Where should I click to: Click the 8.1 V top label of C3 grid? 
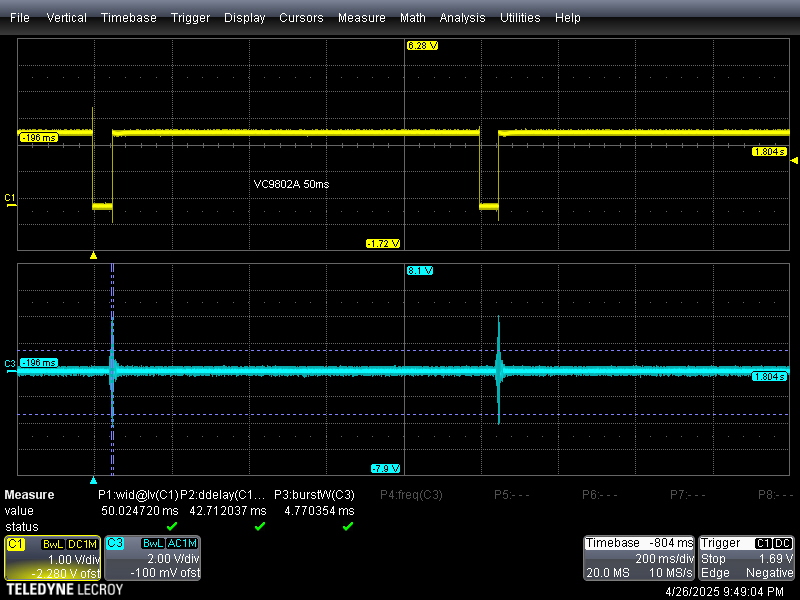(420, 270)
